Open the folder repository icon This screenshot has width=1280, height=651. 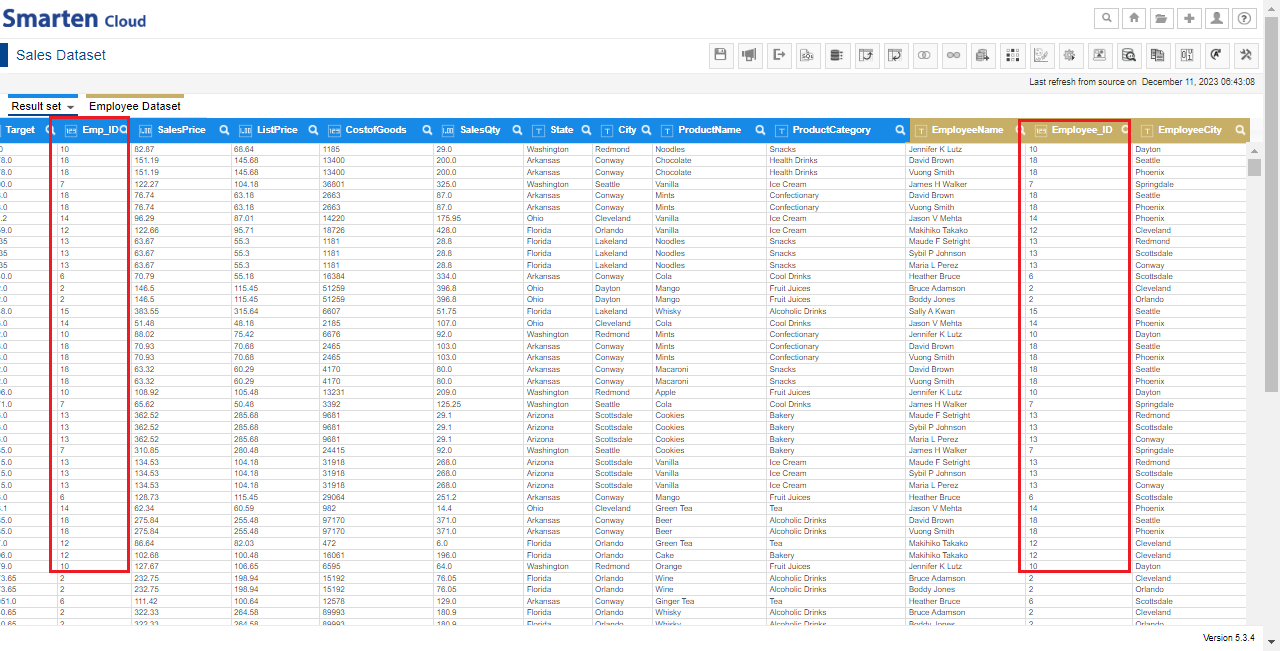pyautogui.click(x=1161, y=18)
